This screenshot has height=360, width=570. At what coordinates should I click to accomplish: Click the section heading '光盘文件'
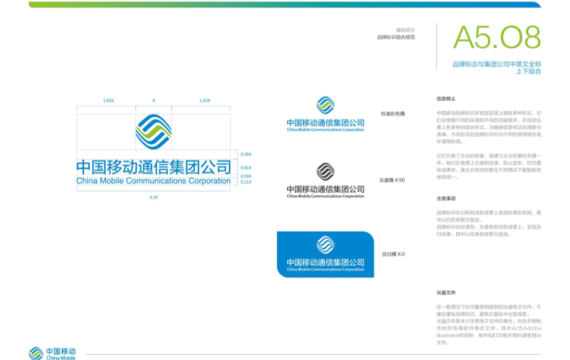(446, 292)
